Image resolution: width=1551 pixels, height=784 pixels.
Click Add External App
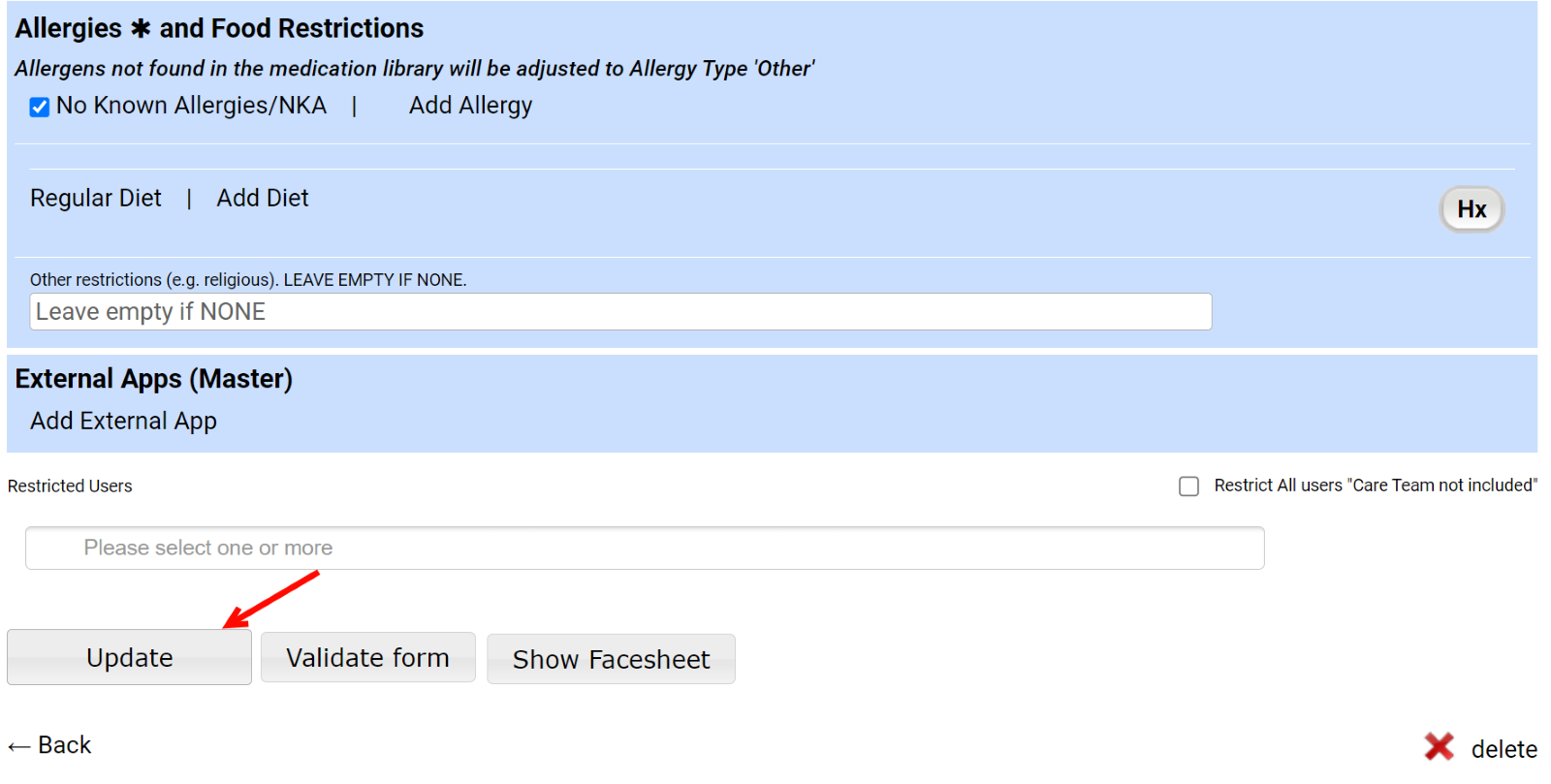point(123,422)
